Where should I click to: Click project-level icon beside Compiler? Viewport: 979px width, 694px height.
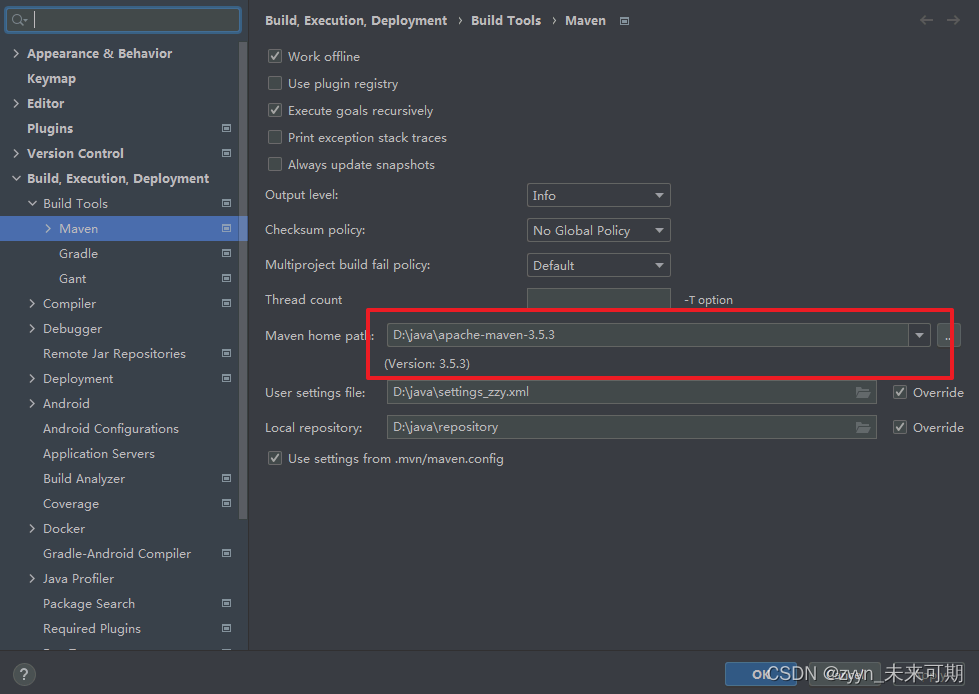click(227, 303)
